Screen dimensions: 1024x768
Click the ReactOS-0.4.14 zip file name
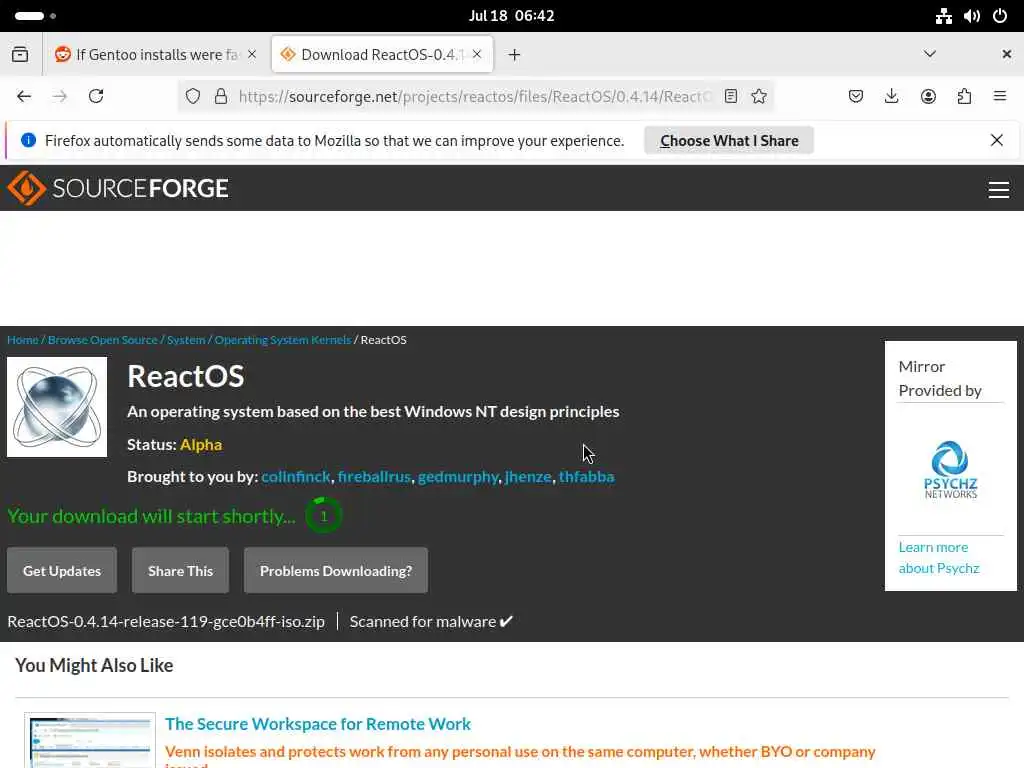coord(166,621)
